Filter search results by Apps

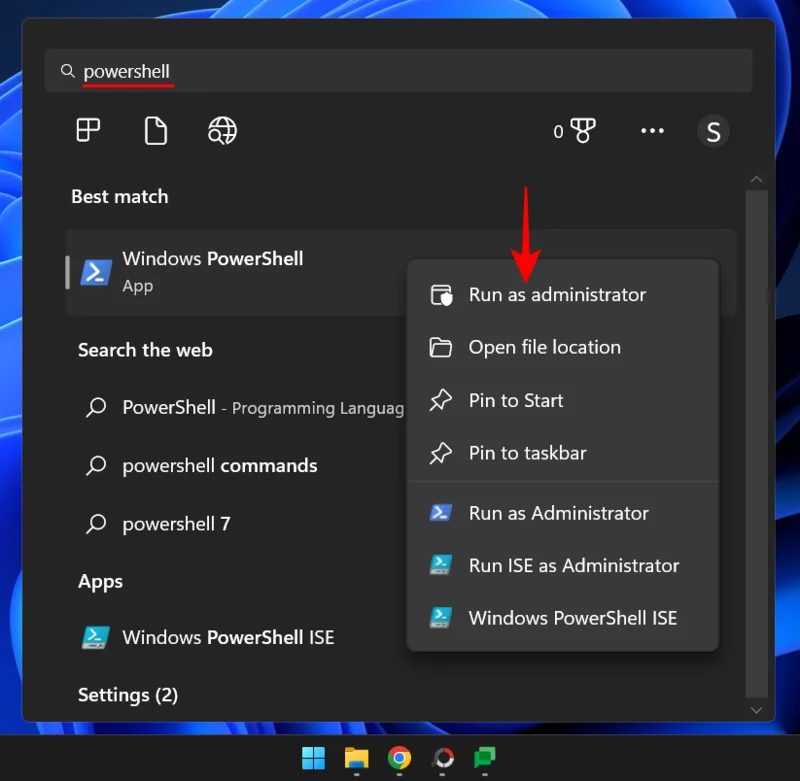87,130
